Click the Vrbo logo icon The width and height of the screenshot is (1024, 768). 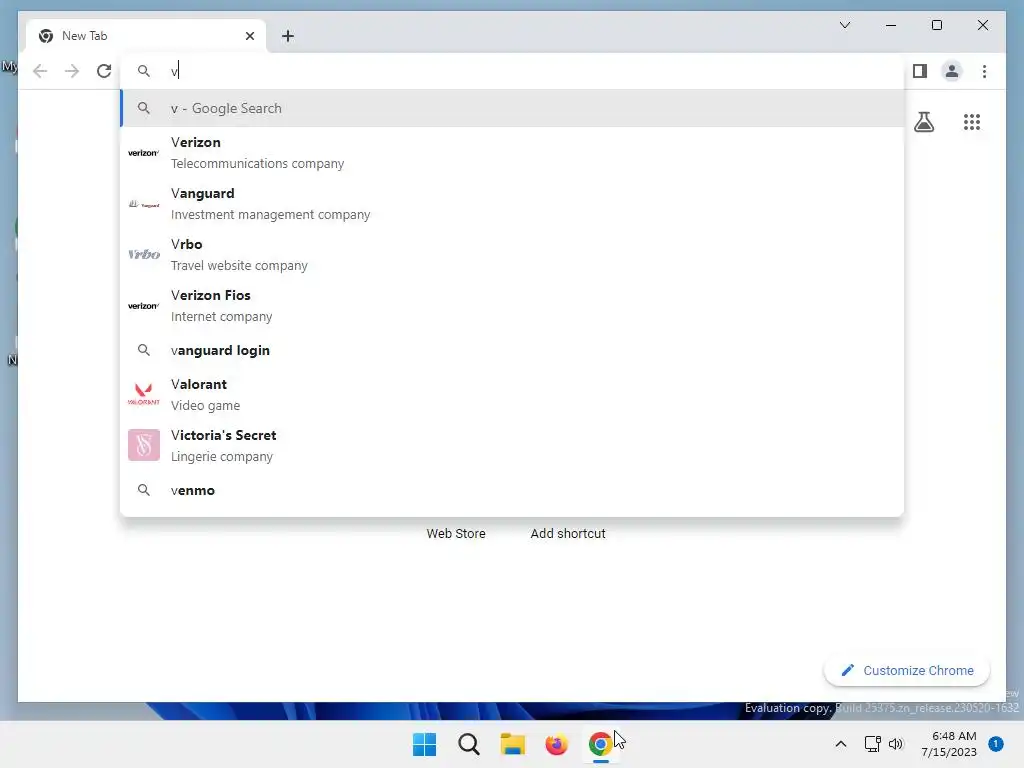(144, 254)
